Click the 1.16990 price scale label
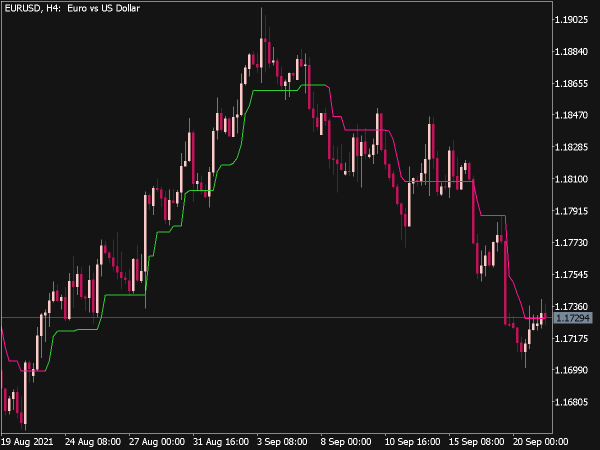Screen dimensions: 600x450 tap(571, 370)
